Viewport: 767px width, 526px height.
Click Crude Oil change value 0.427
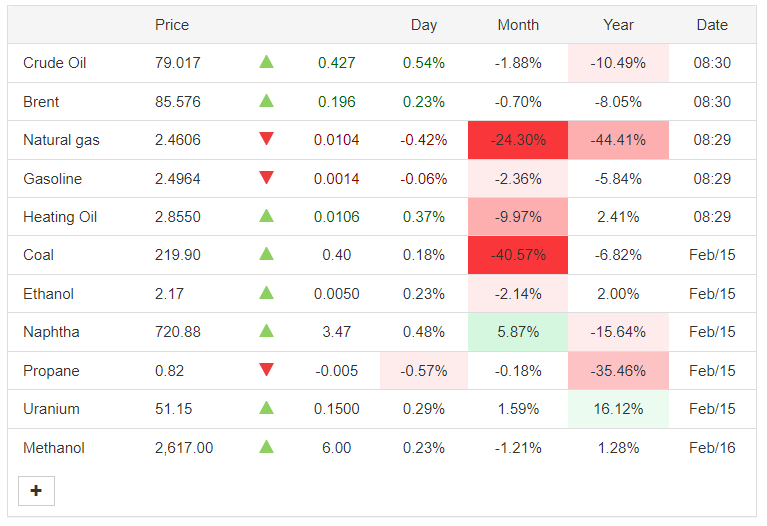[337, 63]
